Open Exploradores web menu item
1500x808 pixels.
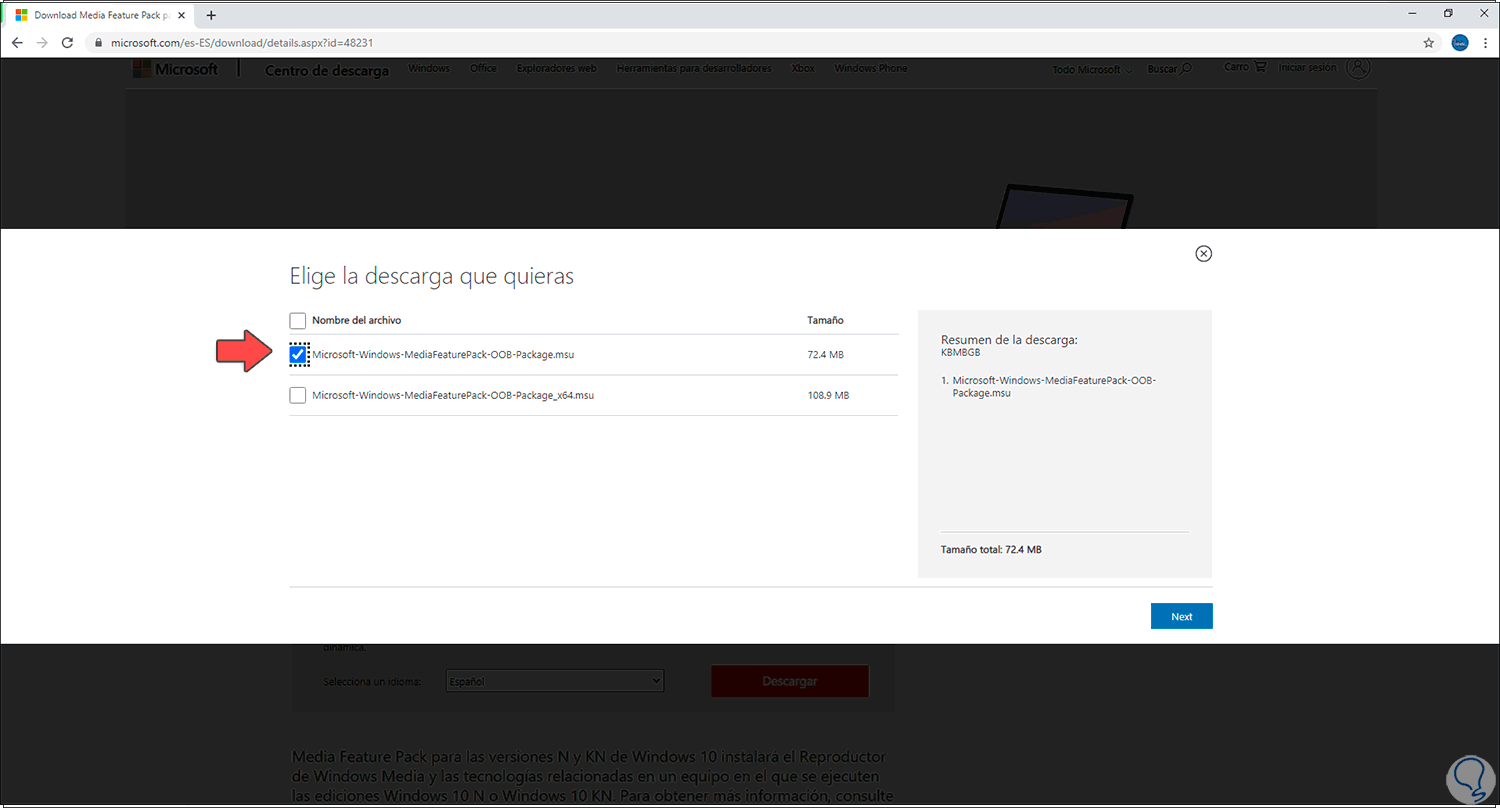coord(556,68)
